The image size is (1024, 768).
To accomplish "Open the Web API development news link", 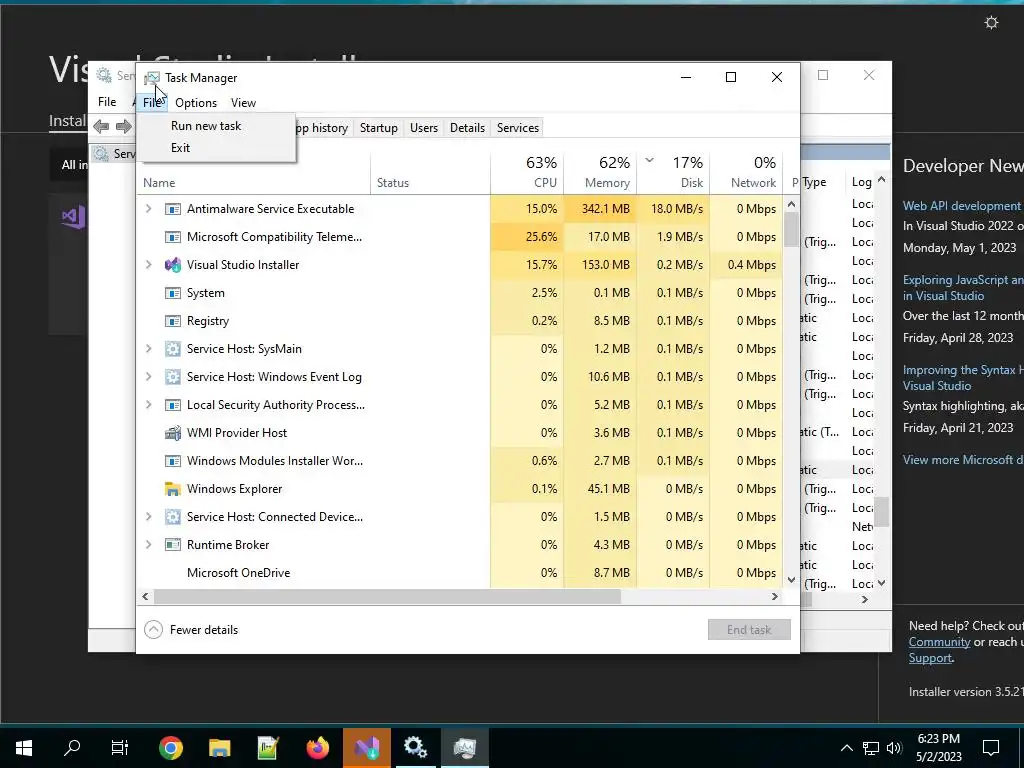I will (963, 206).
